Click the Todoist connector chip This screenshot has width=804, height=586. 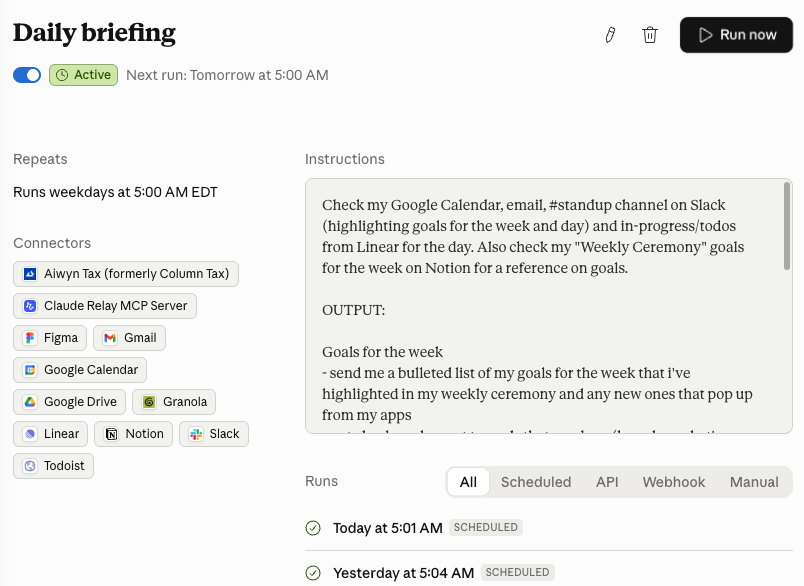pyautogui.click(x=53, y=466)
